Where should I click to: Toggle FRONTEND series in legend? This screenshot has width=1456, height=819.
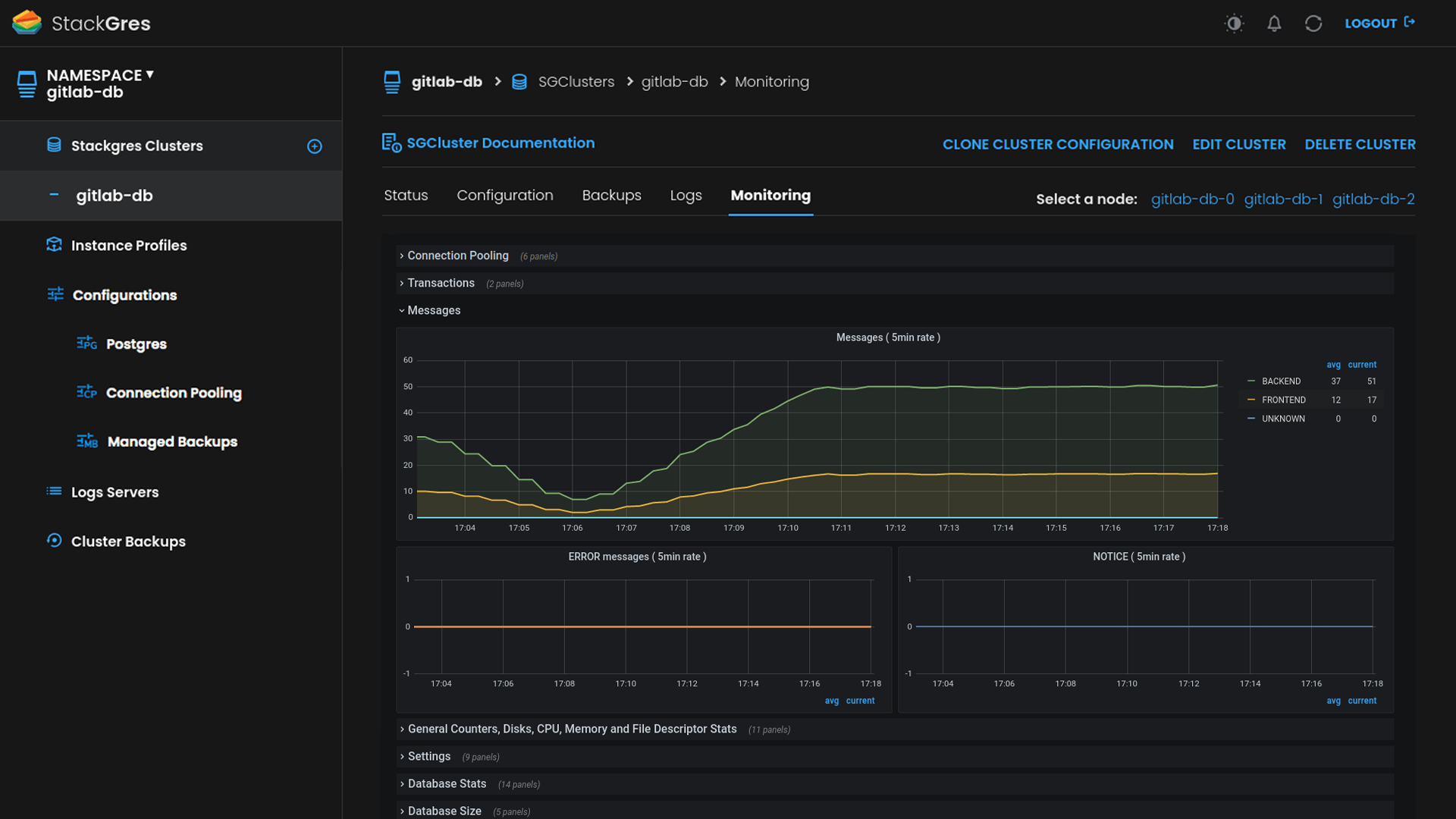tap(1283, 400)
